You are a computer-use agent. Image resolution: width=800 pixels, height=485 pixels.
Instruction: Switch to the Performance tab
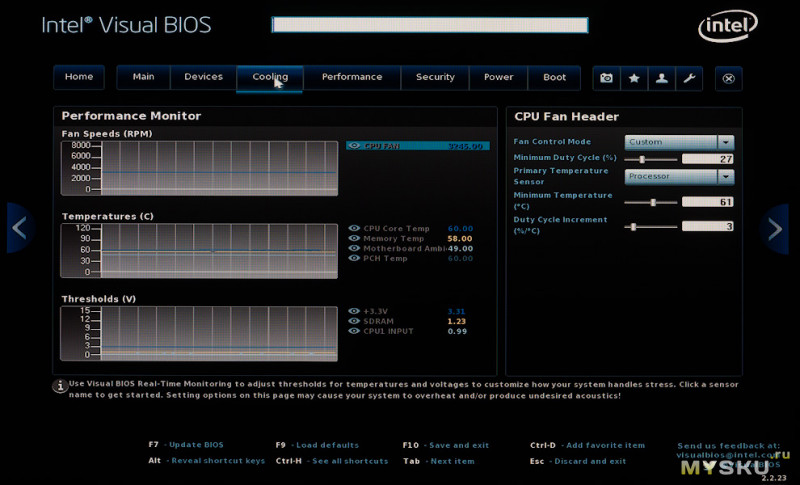tap(352, 77)
